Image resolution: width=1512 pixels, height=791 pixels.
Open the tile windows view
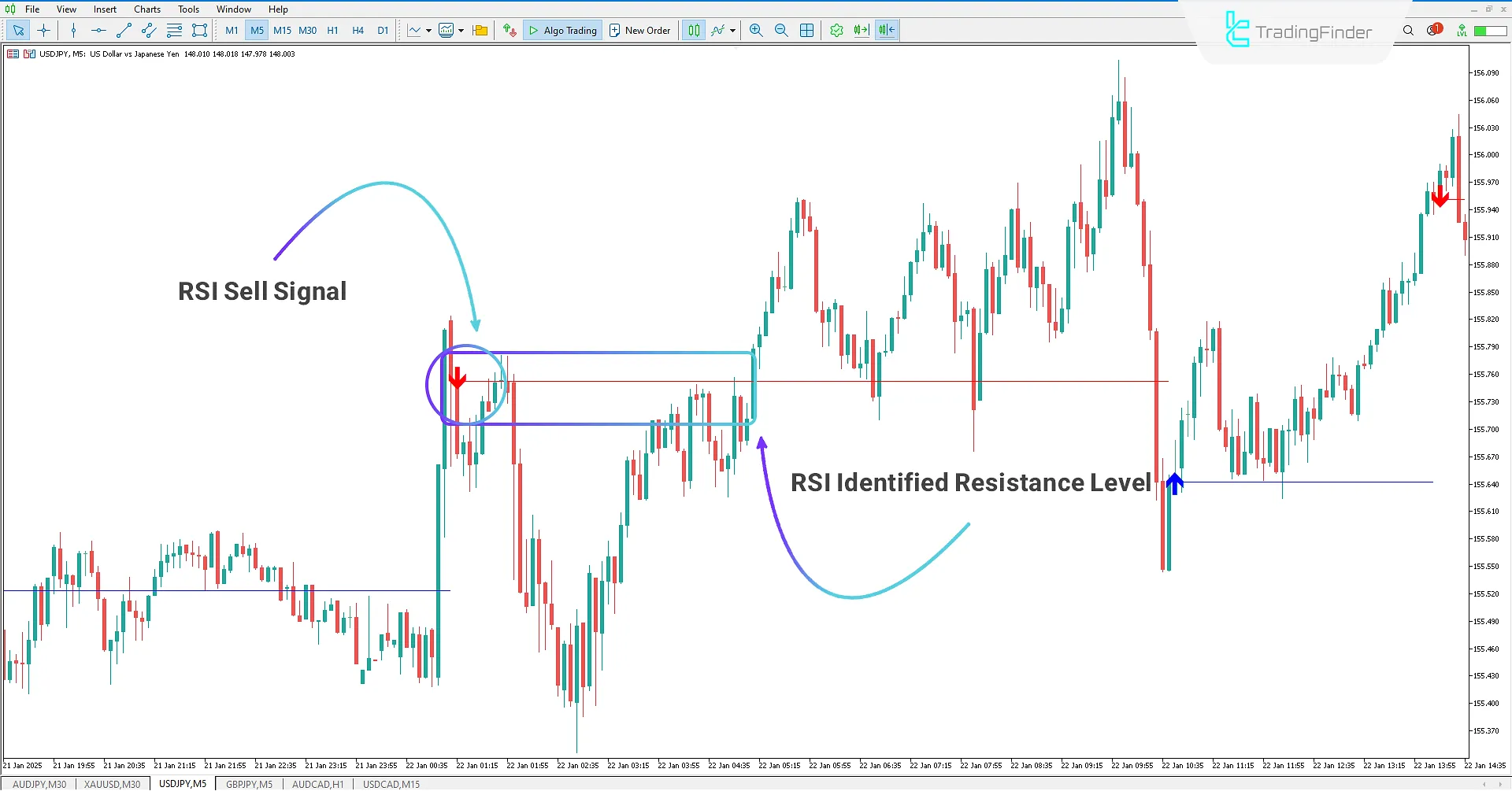coord(806,30)
